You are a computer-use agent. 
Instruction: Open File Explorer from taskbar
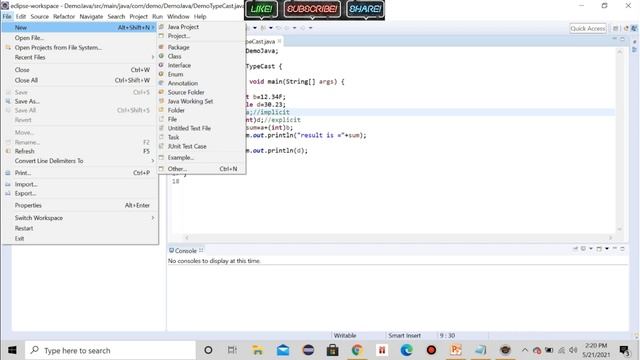click(258, 350)
